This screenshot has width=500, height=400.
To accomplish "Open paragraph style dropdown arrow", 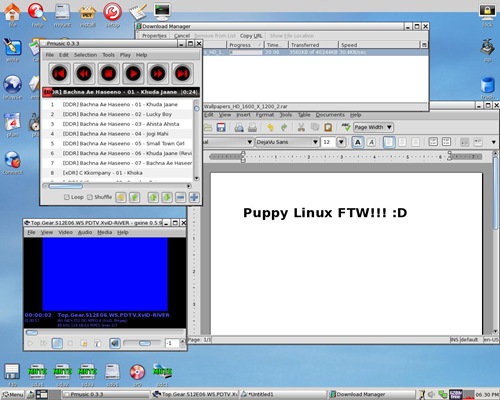I will tap(249, 142).
